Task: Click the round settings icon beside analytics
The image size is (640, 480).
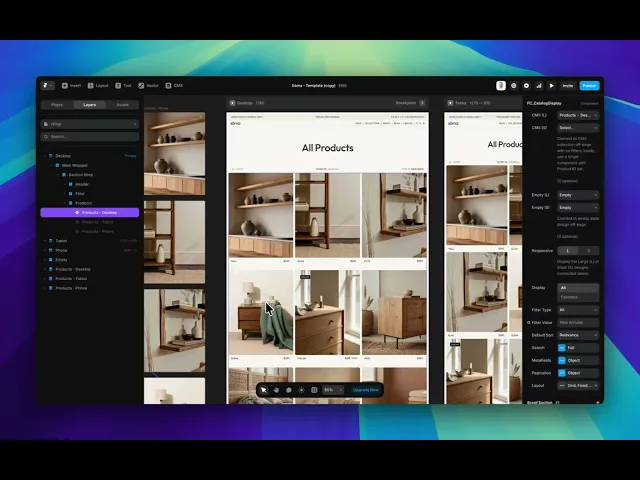Action: tap(527, 86)
